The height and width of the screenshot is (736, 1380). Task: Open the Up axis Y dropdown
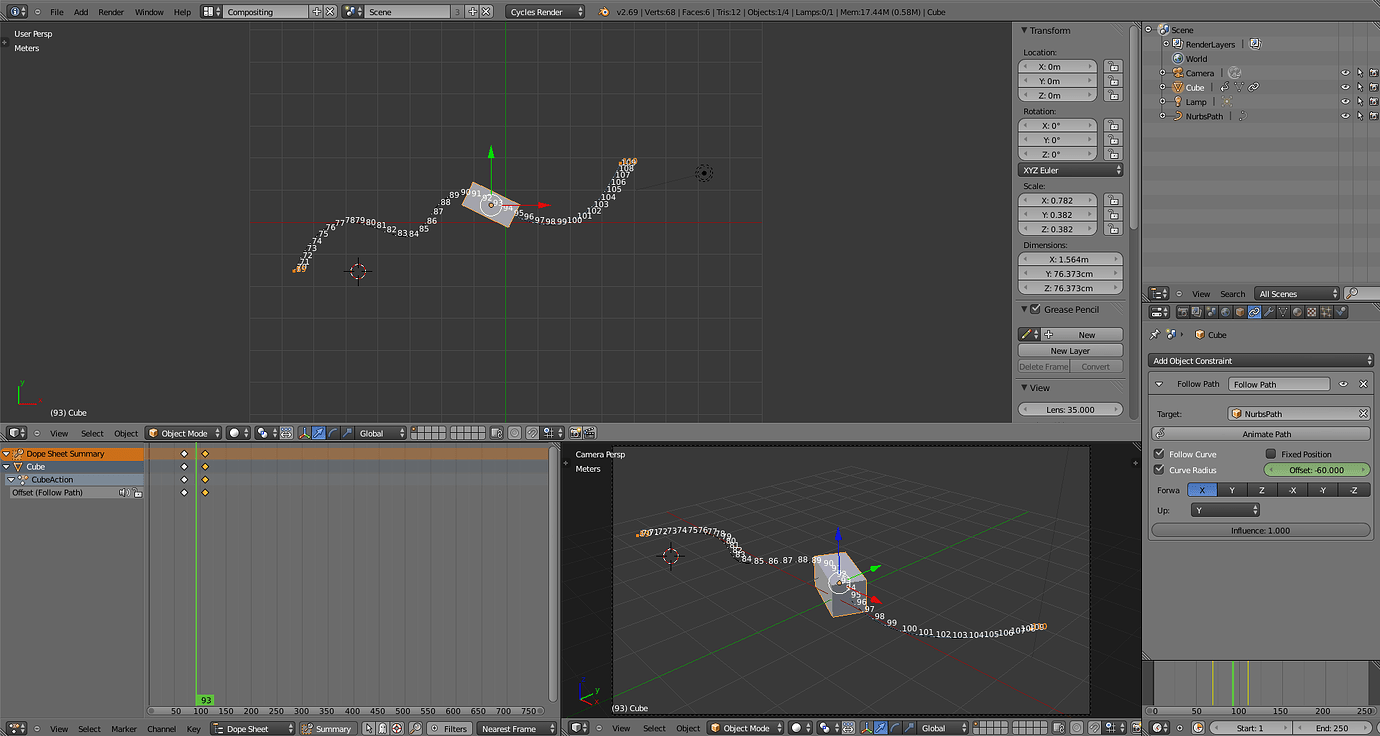(1225, 510)
